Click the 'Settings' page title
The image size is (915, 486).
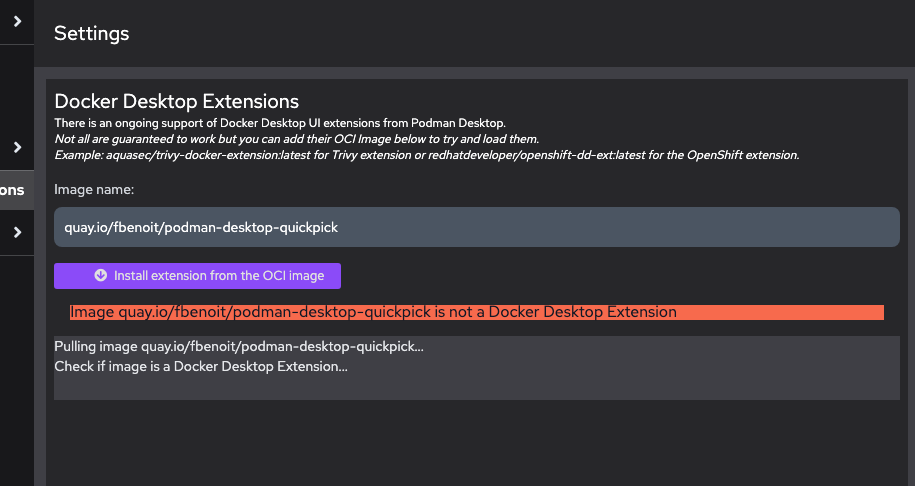pyautogui.click(x=92, y=33)
